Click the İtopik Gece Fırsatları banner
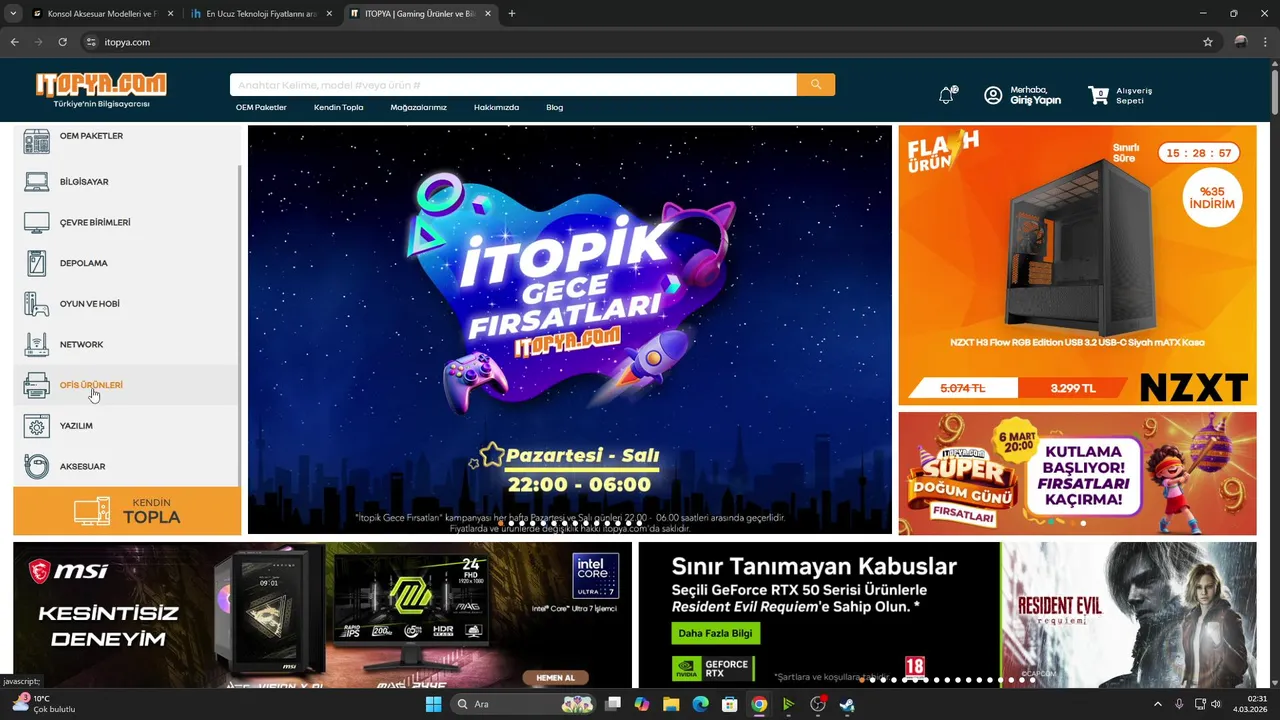Screen dimensions: 1280x720 [569, 329]
